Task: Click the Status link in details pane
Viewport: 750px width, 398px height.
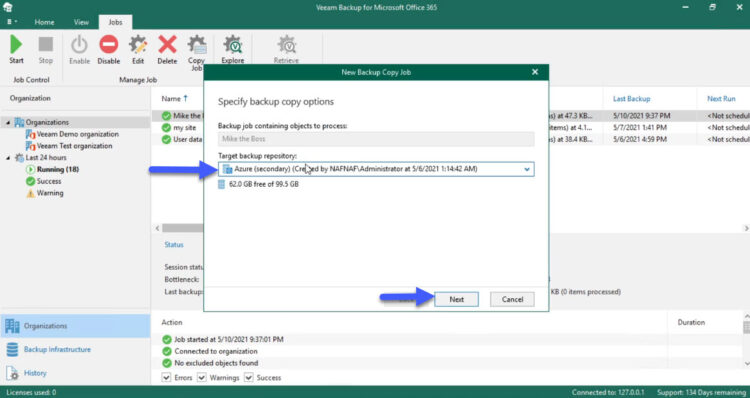Action: (174, 244)
